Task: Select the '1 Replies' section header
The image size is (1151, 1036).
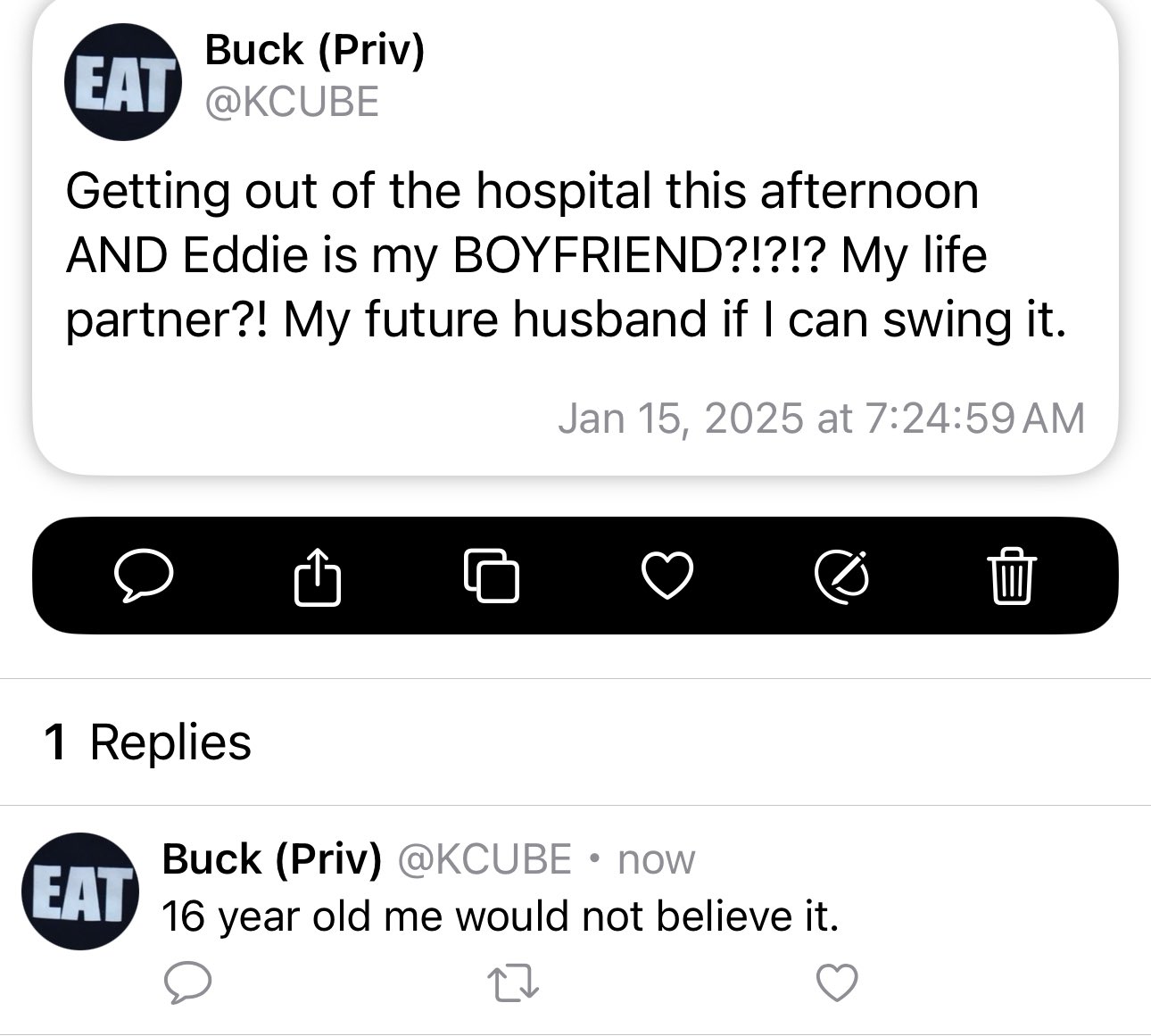Action: tap(147, 742)
